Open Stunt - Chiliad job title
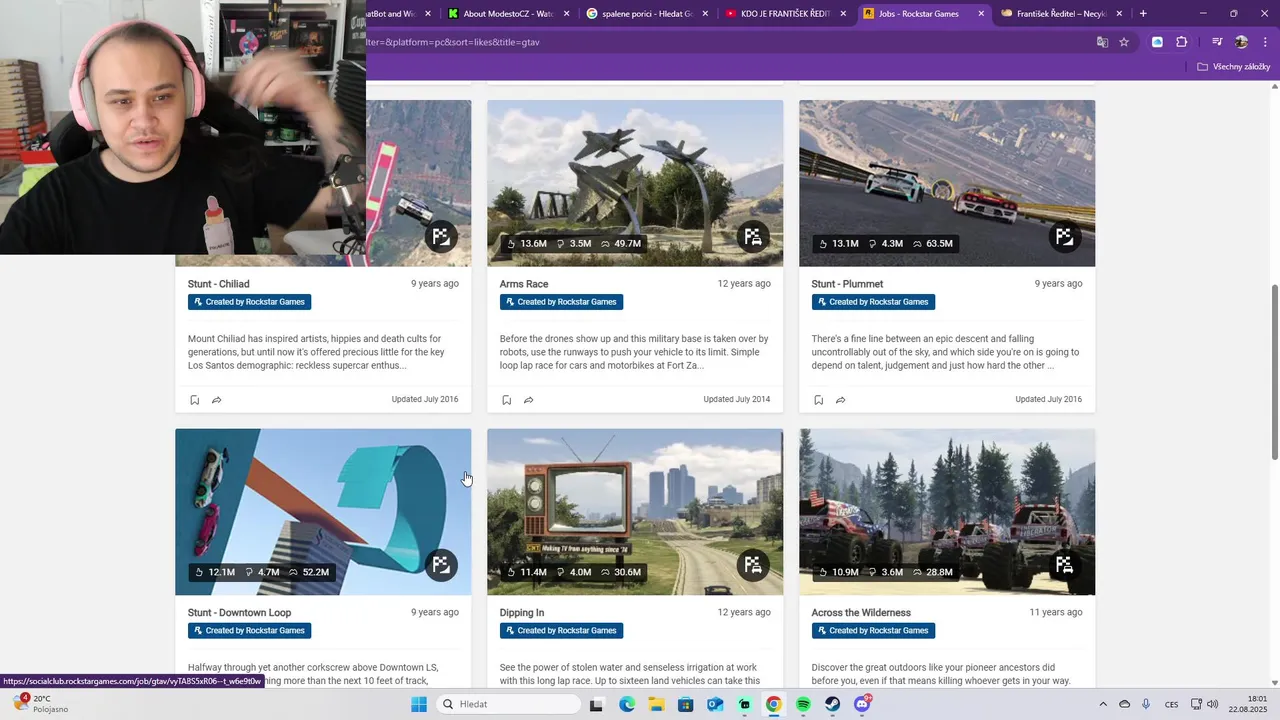This screenshot has height=720, width=1280. (x=219, y=284)
